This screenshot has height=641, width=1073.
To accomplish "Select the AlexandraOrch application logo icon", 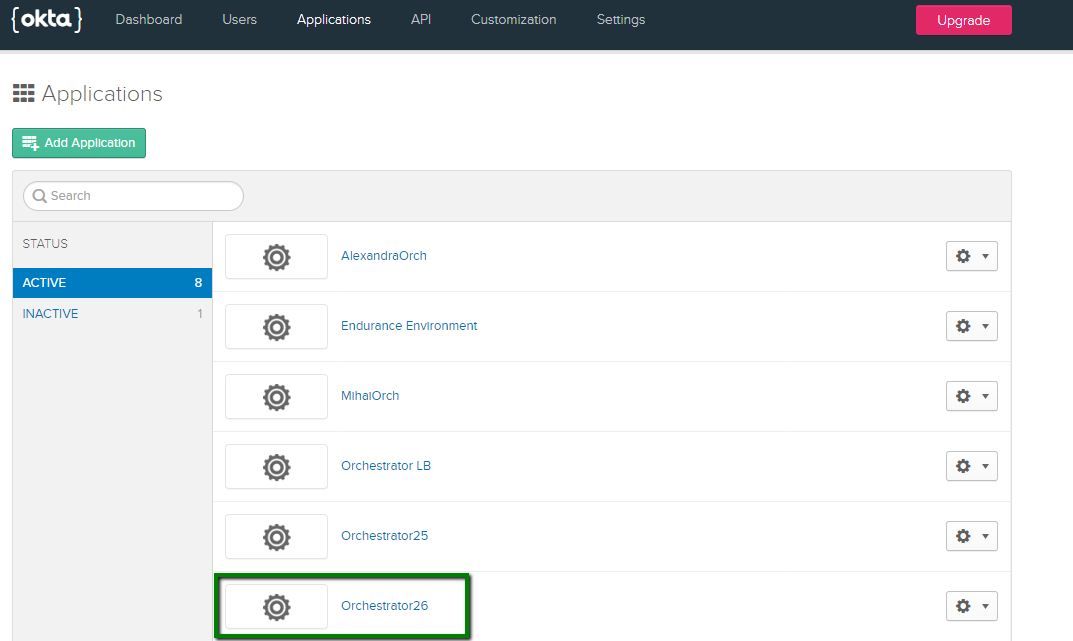I will tap(276, 256).
